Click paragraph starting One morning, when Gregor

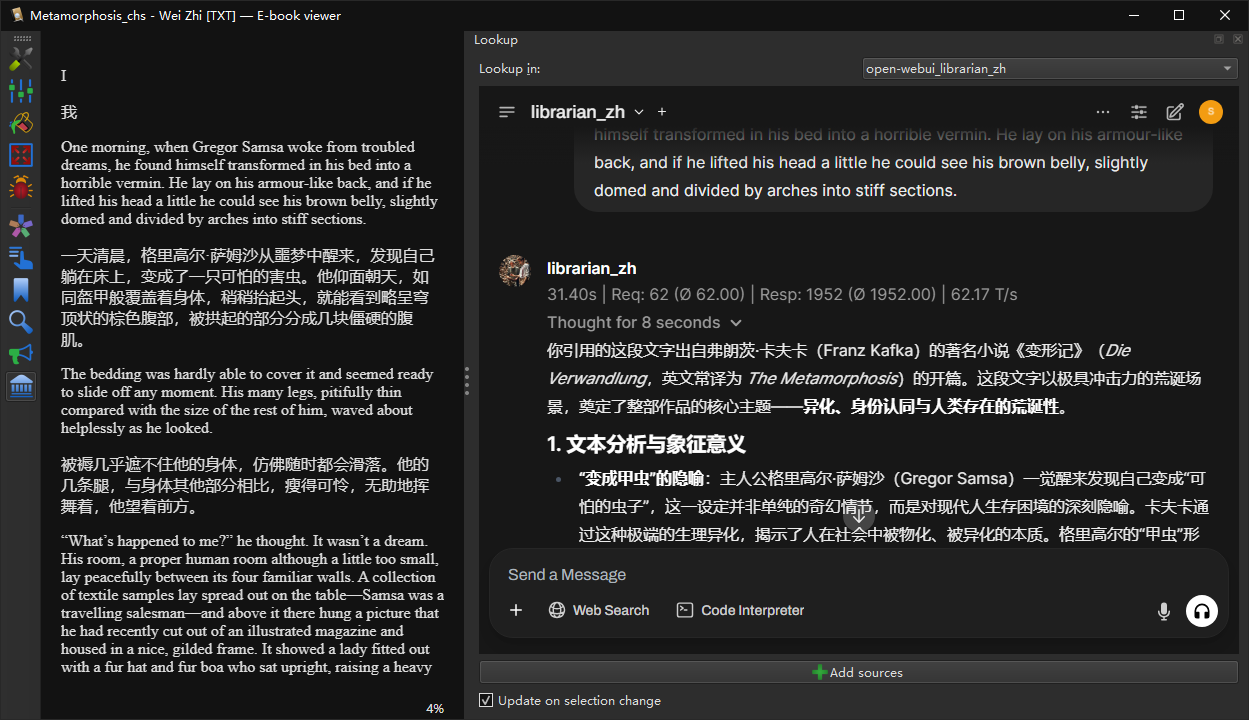249,183
